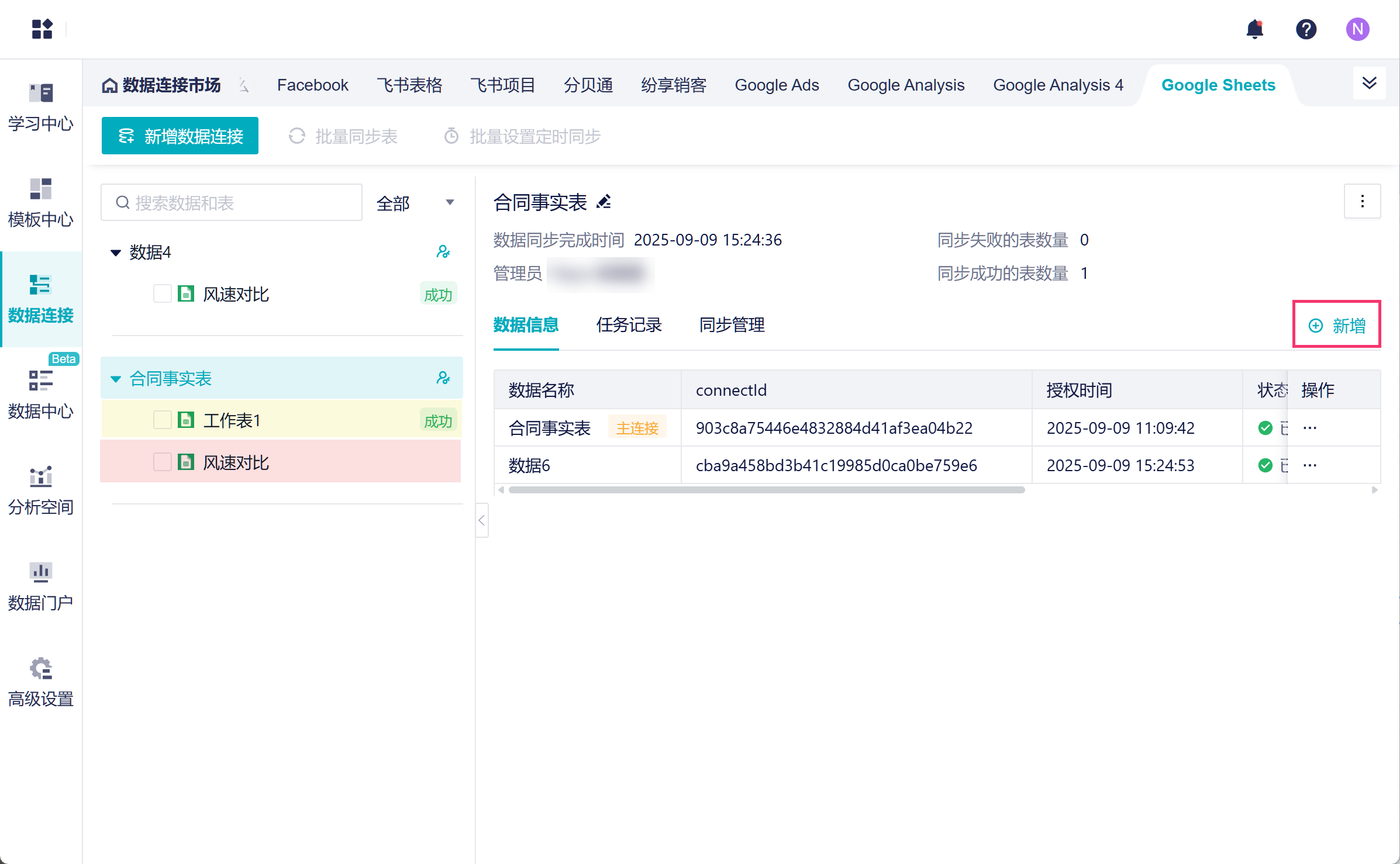Open the vertical three-dot more menu
Screen dimensions: 1400x864
click(x=1362, y=202)
